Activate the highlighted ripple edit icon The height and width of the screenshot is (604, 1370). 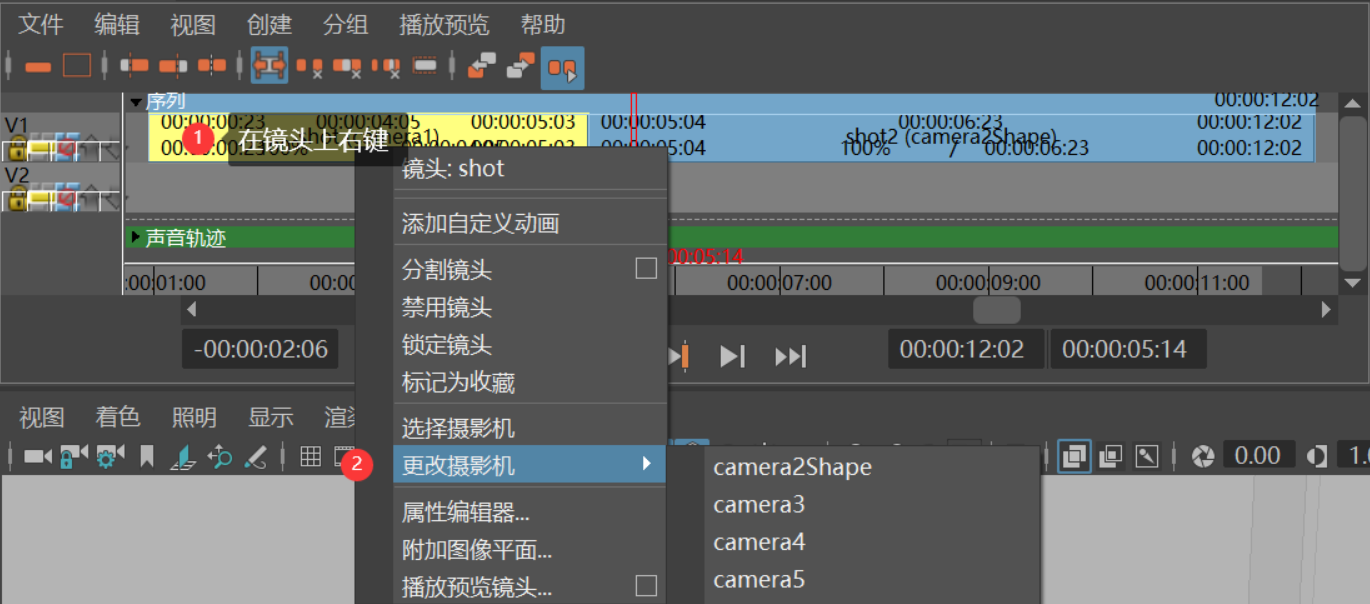tap(268, 66)
